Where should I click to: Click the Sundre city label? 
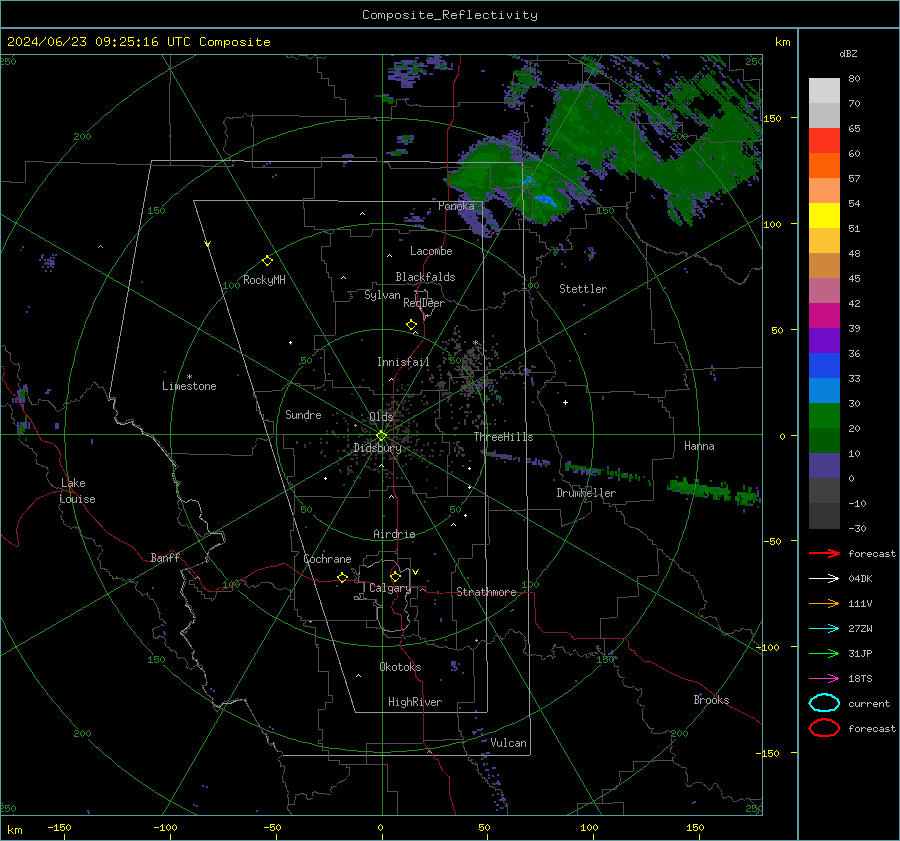tap(303, 415)
